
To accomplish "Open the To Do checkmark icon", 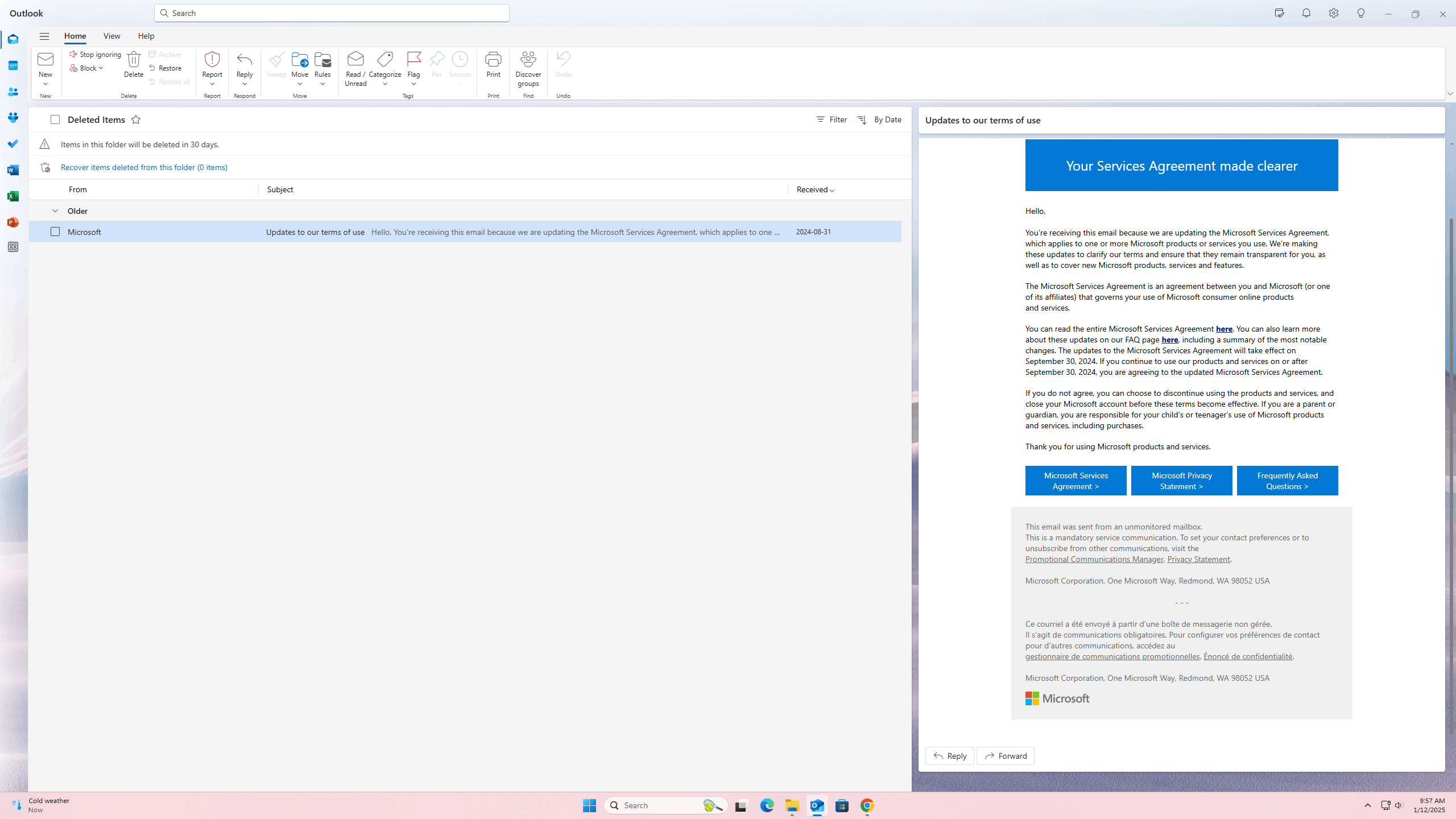I will (13, 144).
